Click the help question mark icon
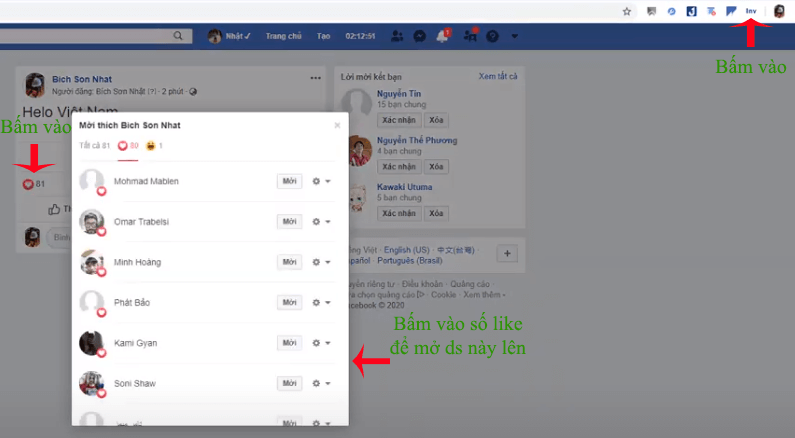The width and height of the screenshot is (795, 438). click(x=492, y=36)
